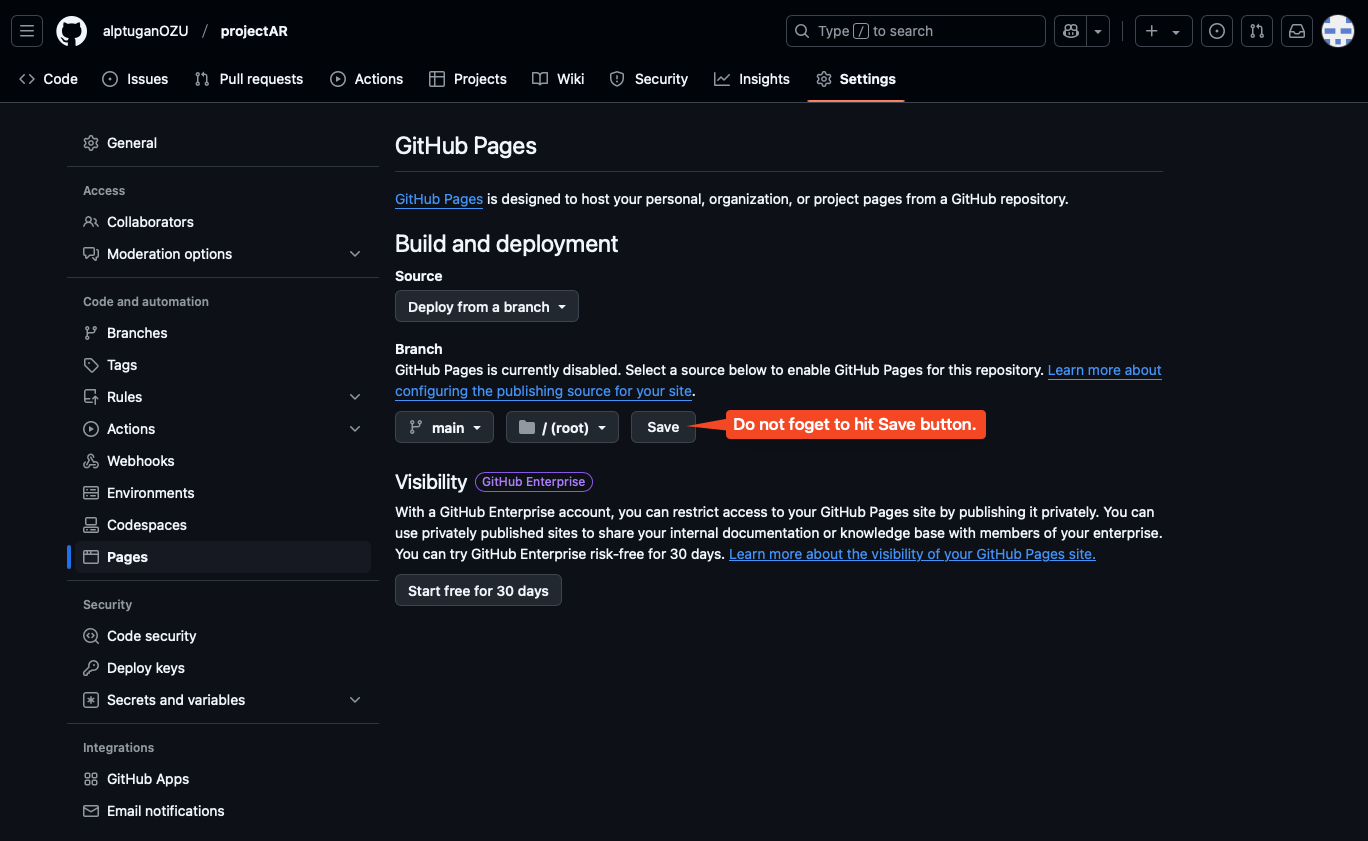Select the Settings tab
The image size is (1368, 841).
click(x=856, y=79)
